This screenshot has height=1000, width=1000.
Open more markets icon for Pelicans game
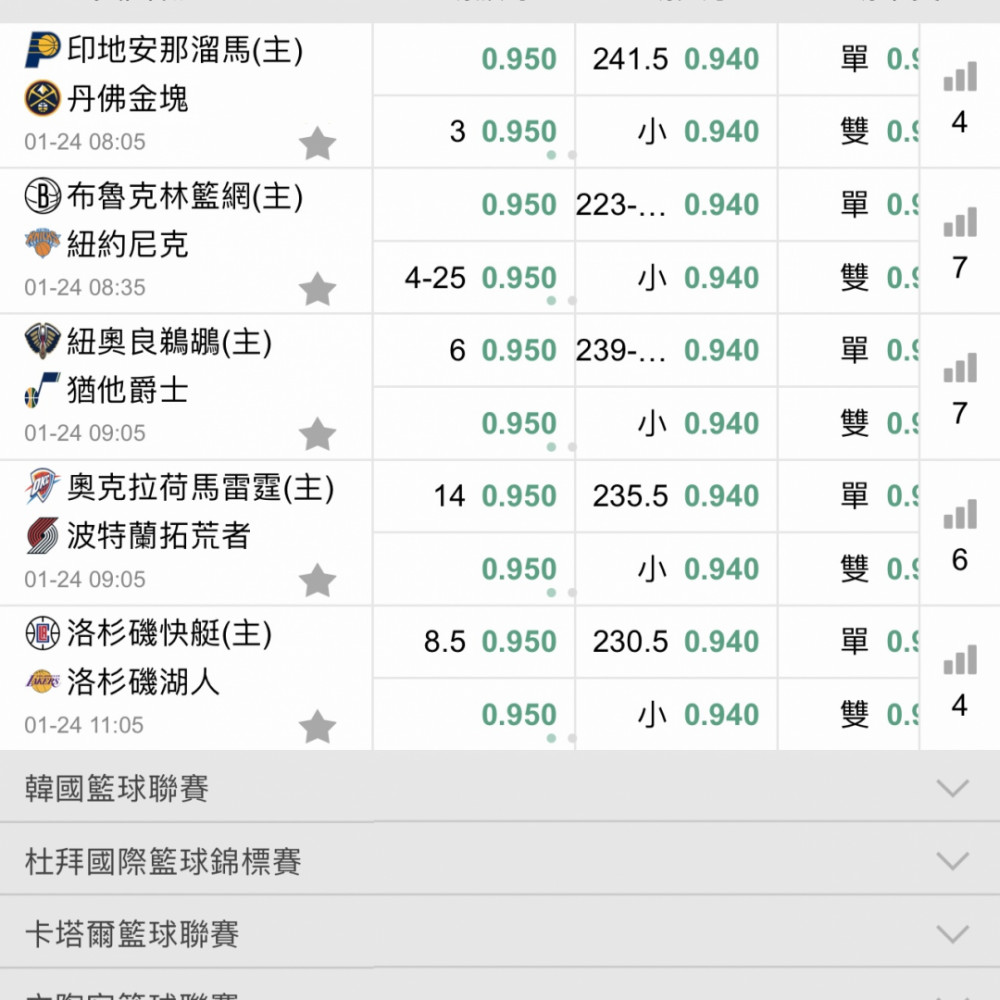click(960, 369)
